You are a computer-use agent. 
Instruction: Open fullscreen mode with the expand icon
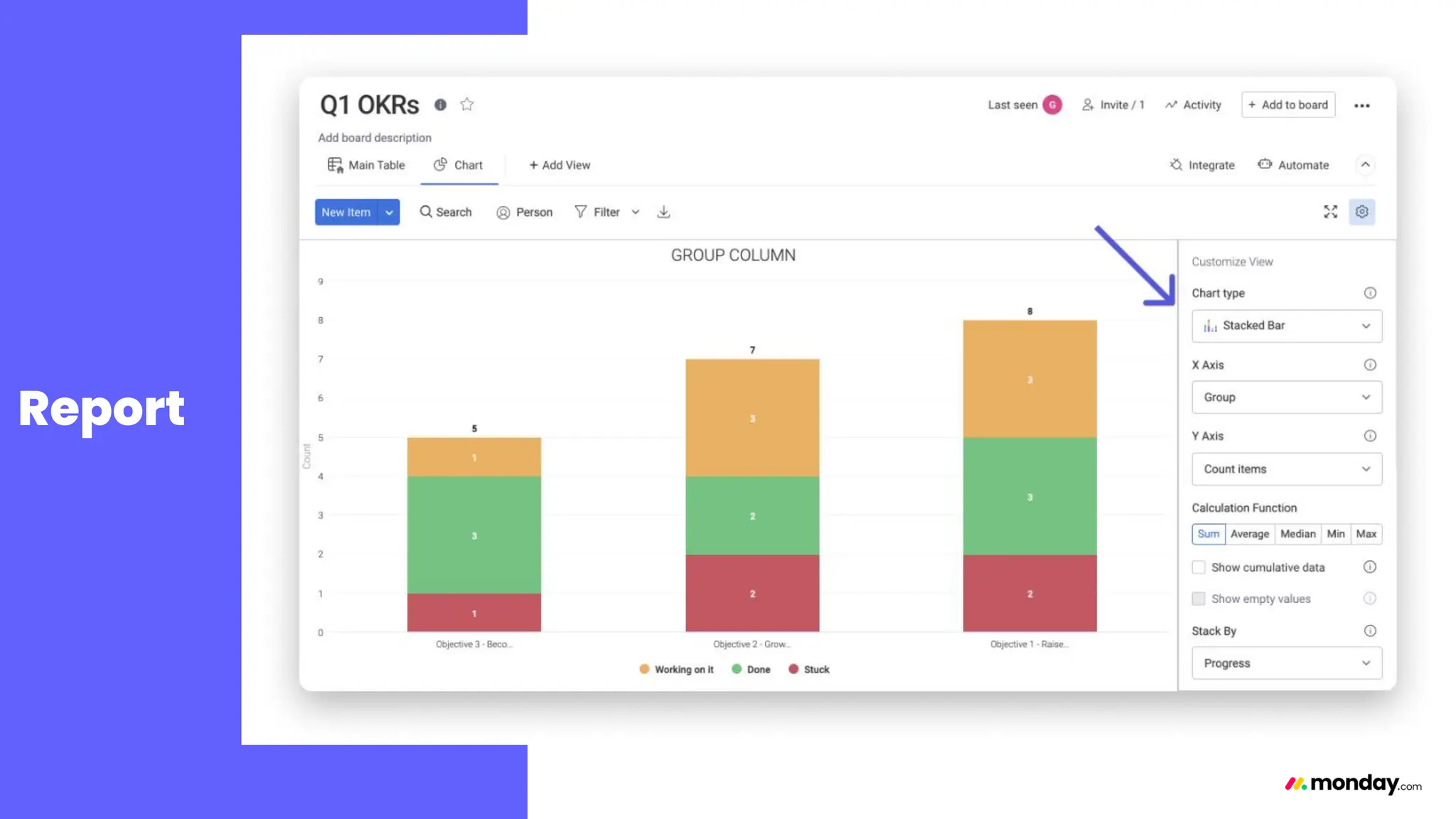(1330, 212)
